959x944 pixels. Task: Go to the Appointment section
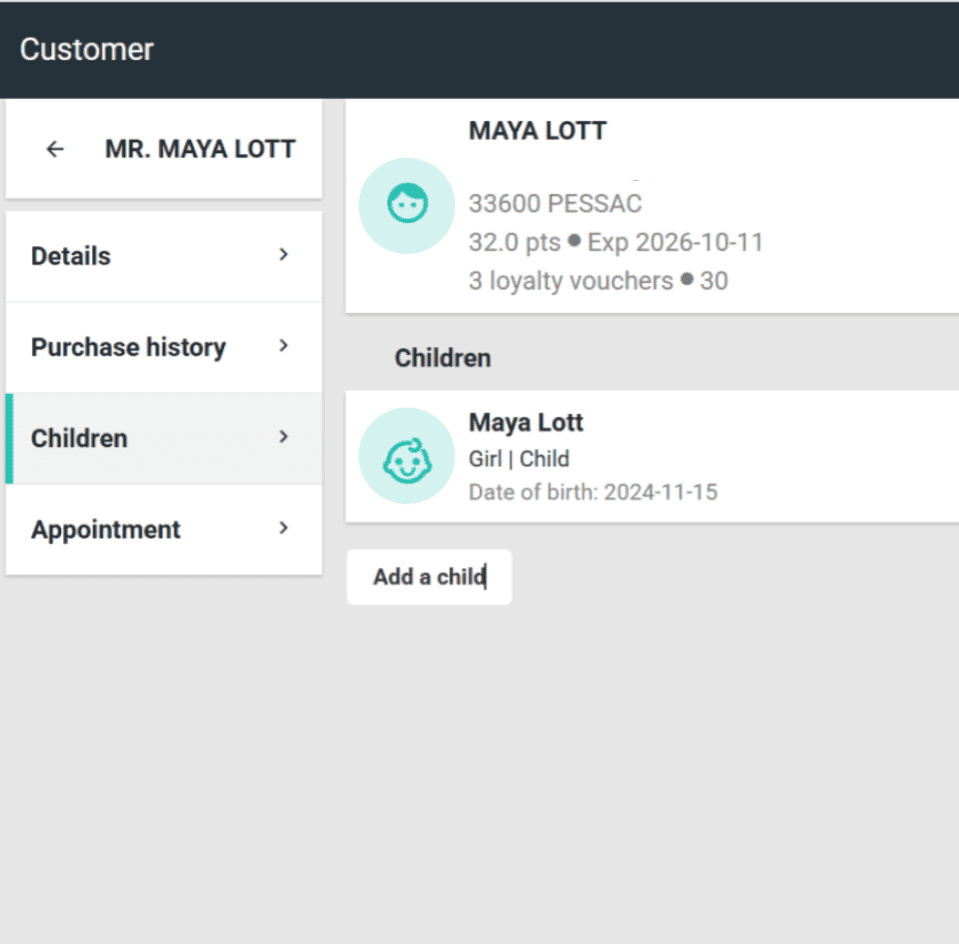point(105,529)
